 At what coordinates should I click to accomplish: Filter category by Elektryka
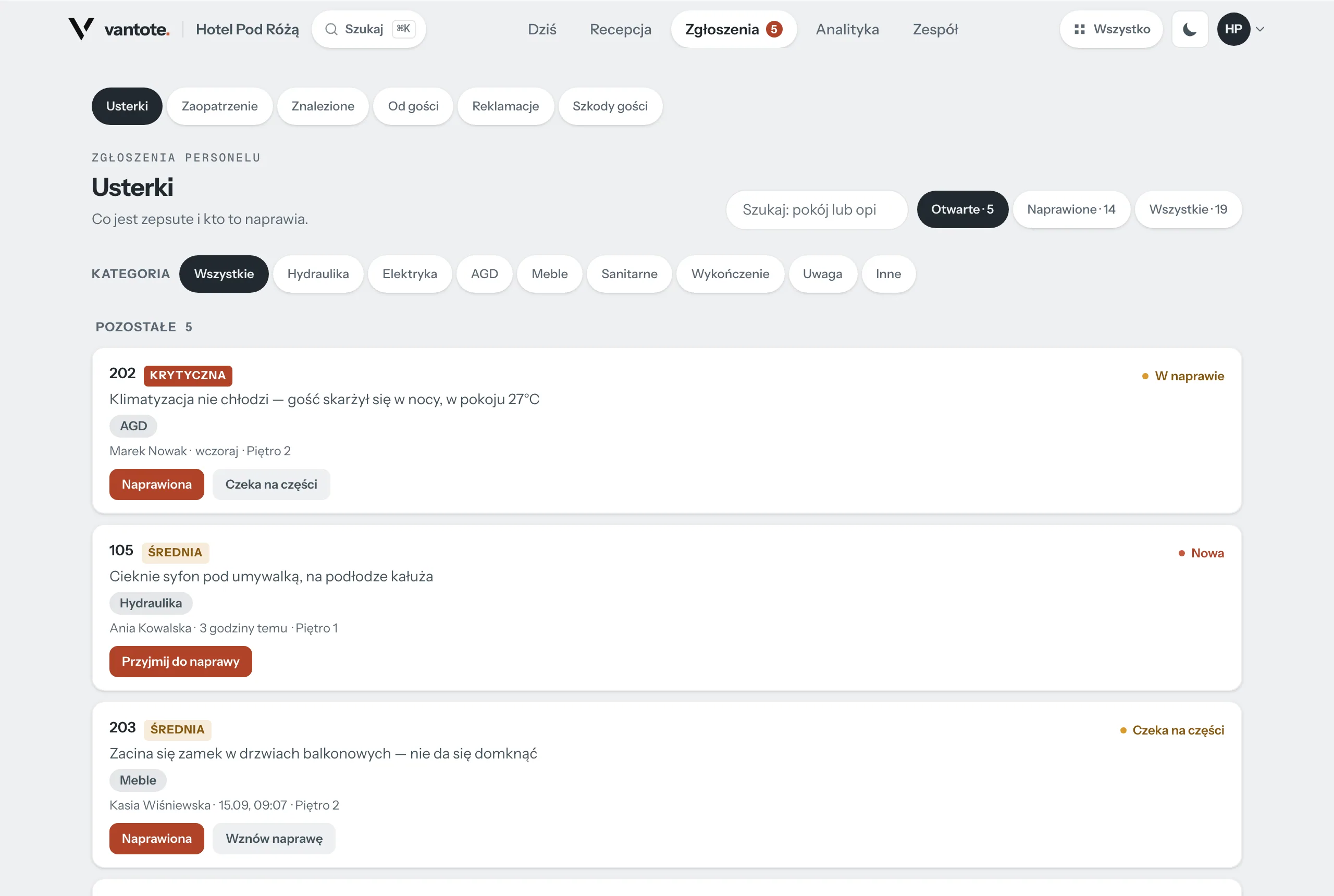[x=410, y=275]
